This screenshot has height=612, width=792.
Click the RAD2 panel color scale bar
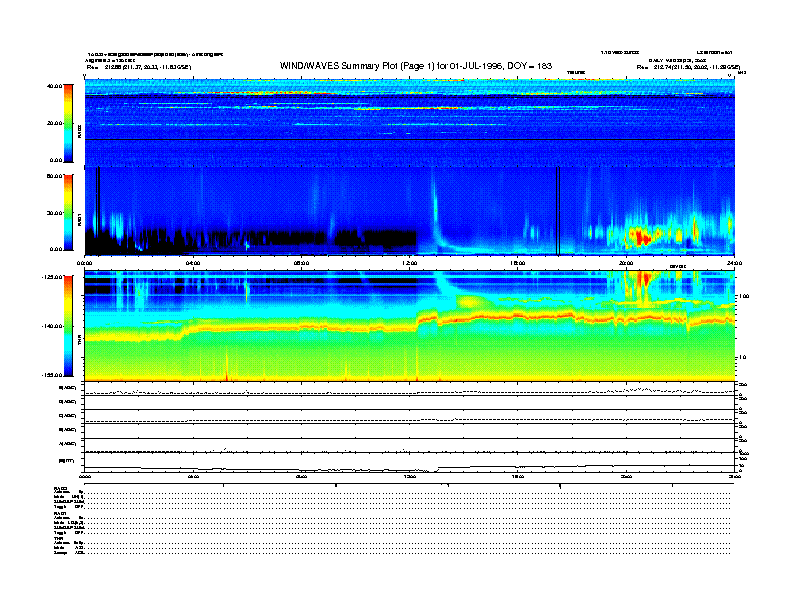pos(68,123)
